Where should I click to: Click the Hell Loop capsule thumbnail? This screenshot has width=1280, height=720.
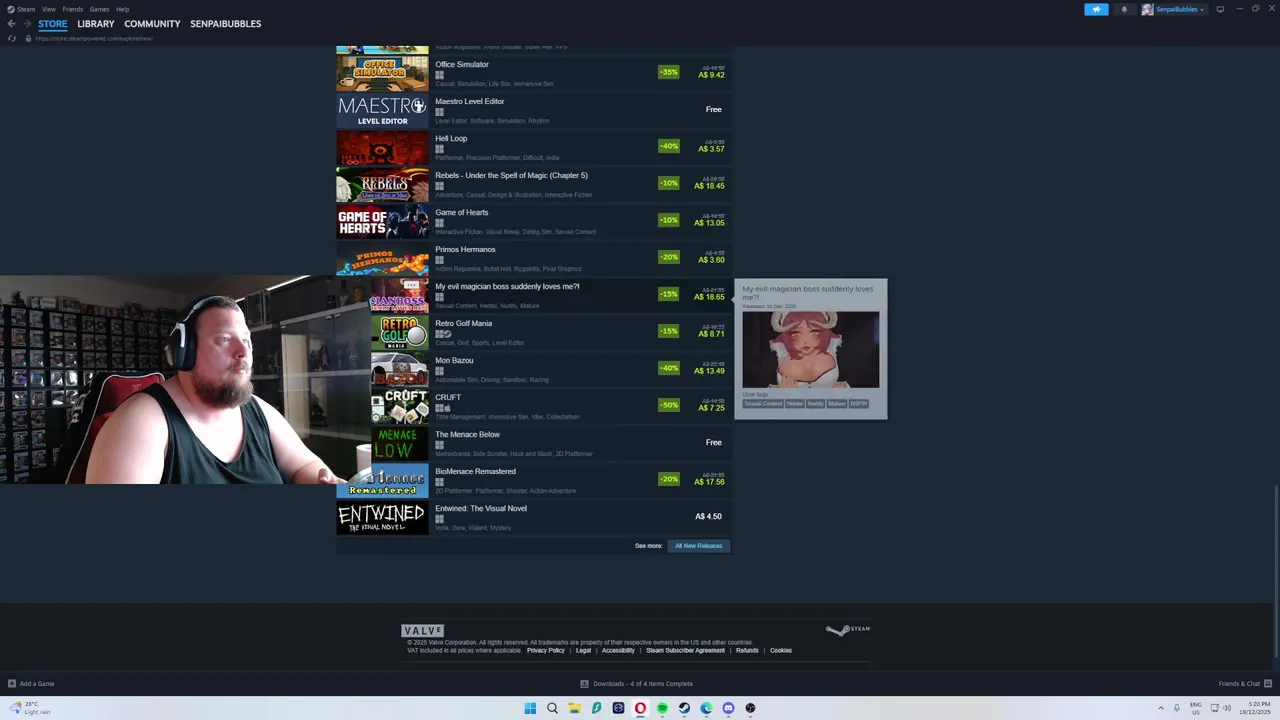[x=382, y=147]
